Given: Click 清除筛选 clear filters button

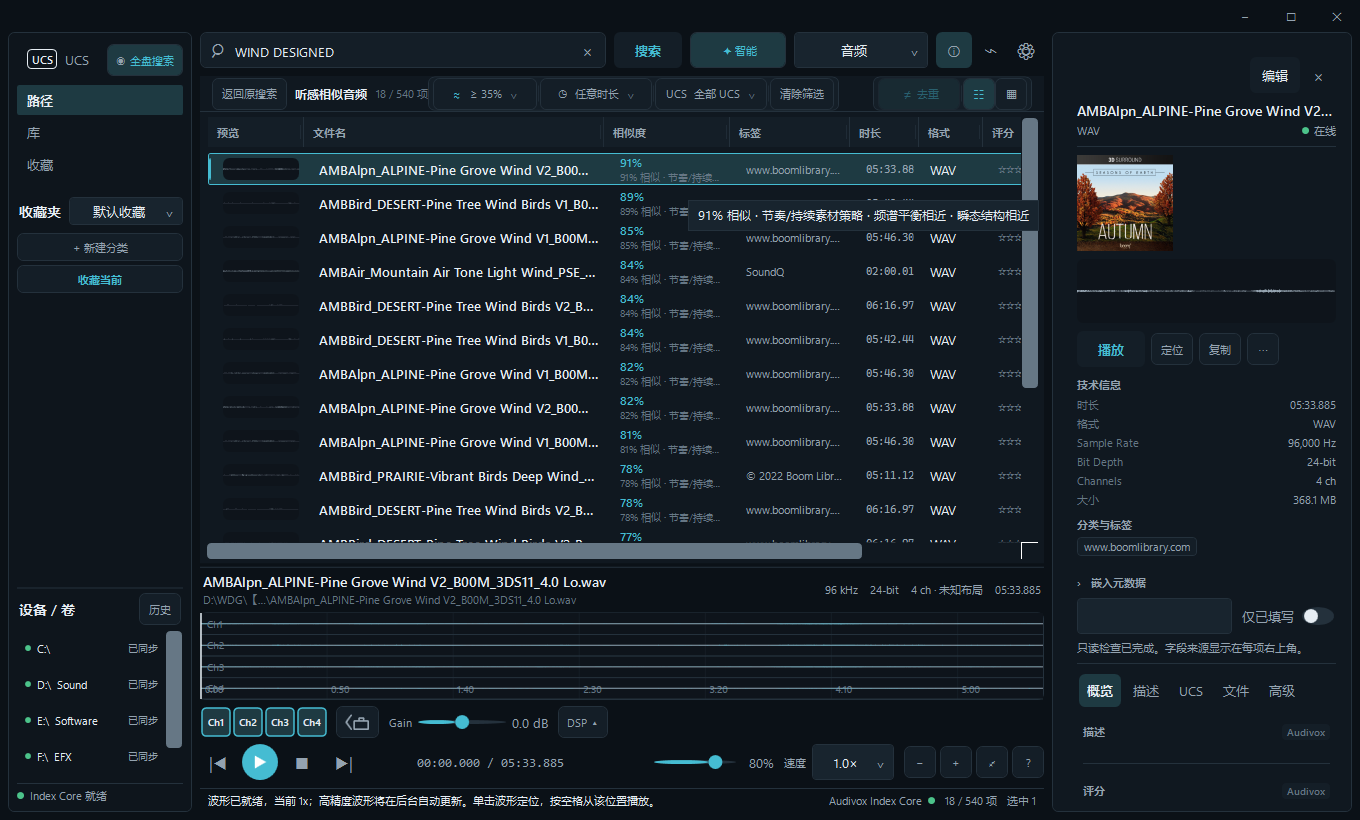Looking at the screenshot, I should [802, 94].
